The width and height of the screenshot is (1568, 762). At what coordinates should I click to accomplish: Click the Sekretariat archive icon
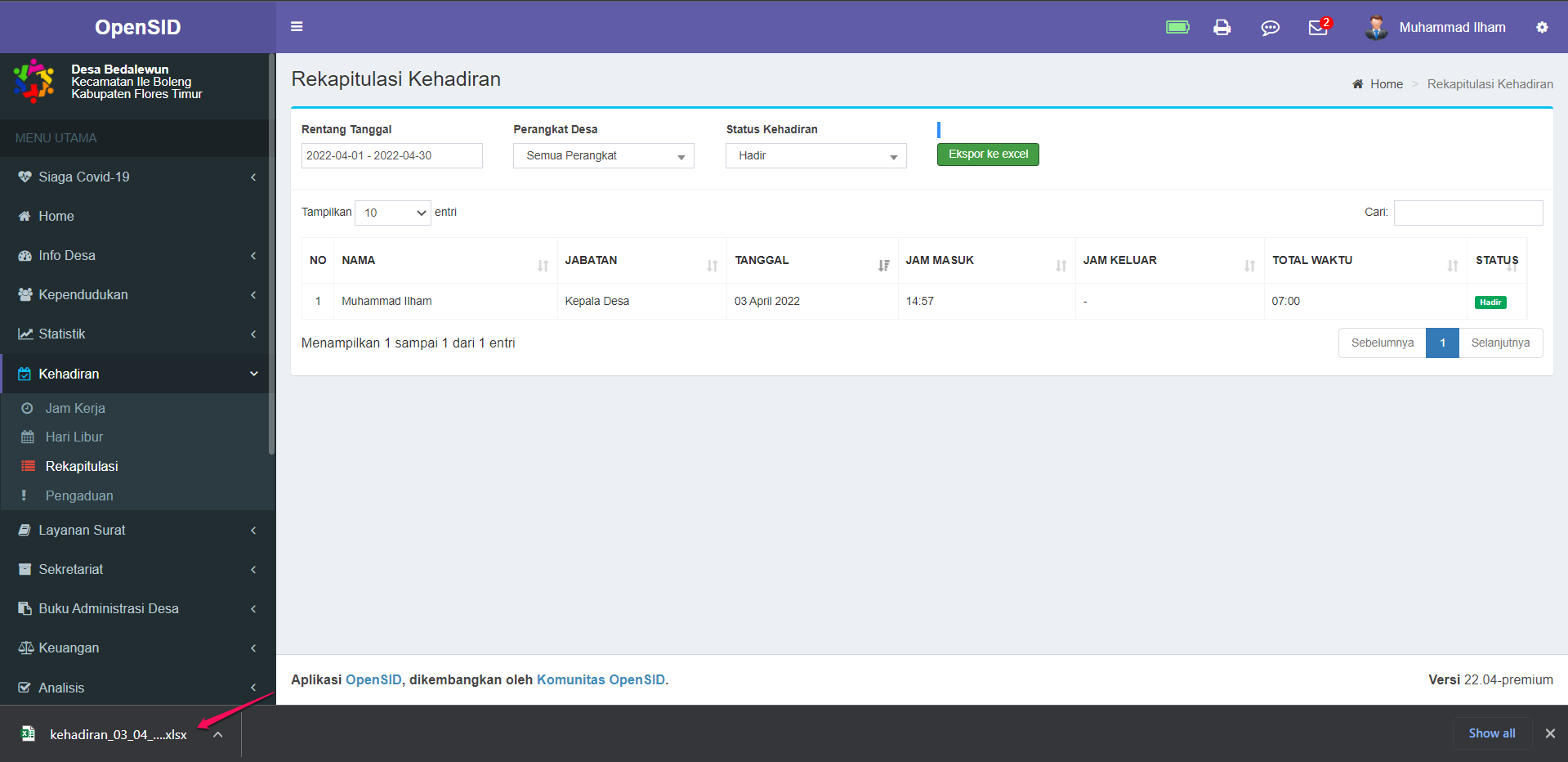[25, 569]
